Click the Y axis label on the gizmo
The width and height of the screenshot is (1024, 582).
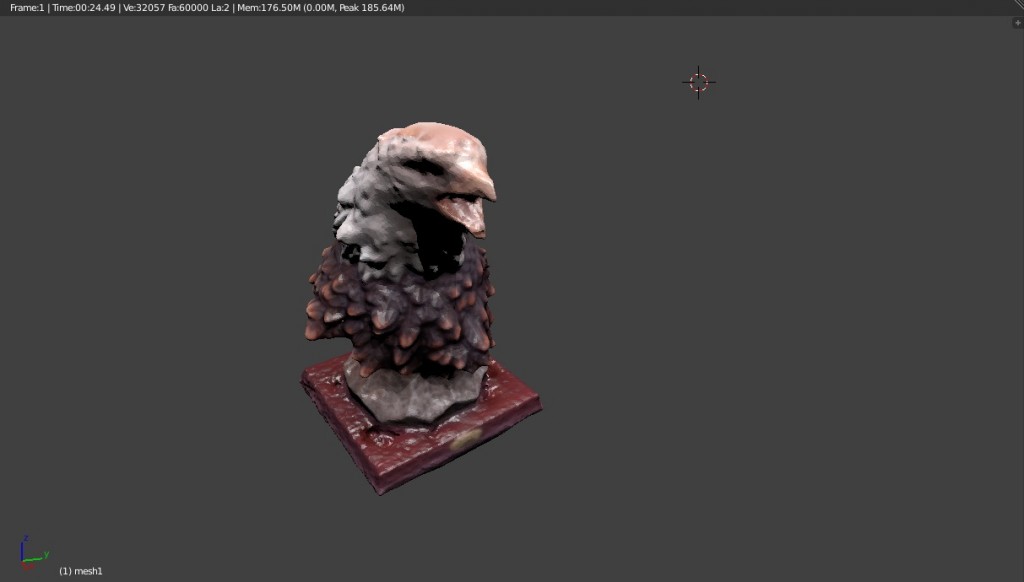[46, 554]
